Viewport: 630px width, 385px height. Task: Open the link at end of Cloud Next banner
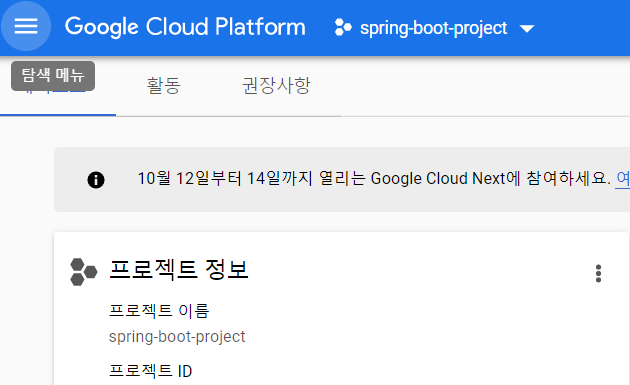pyautogui.click(x=623, y=178)
